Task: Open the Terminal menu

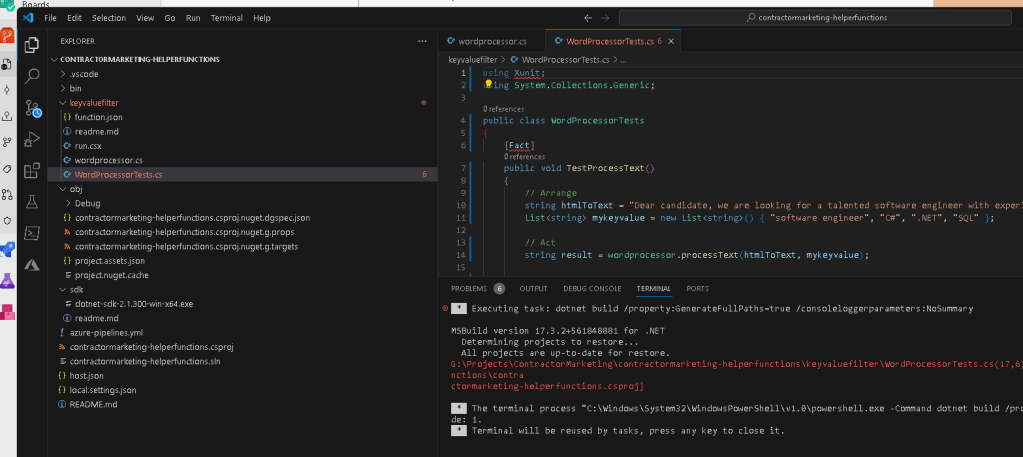Action: point(226,18)
